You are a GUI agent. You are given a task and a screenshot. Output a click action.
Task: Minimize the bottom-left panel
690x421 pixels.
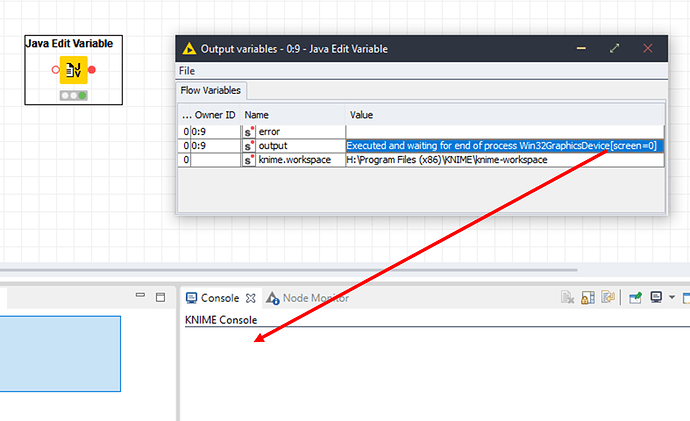[x=140, y=295]
